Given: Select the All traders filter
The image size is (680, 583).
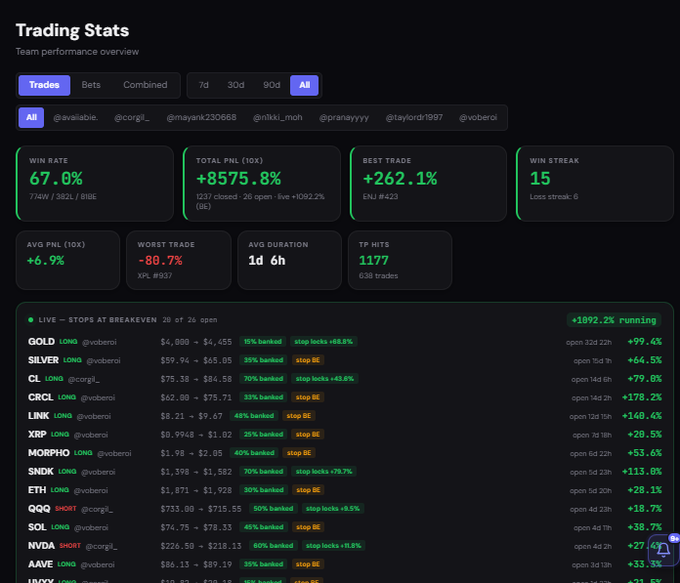Looking at the screenshot, I should point(31,118).
